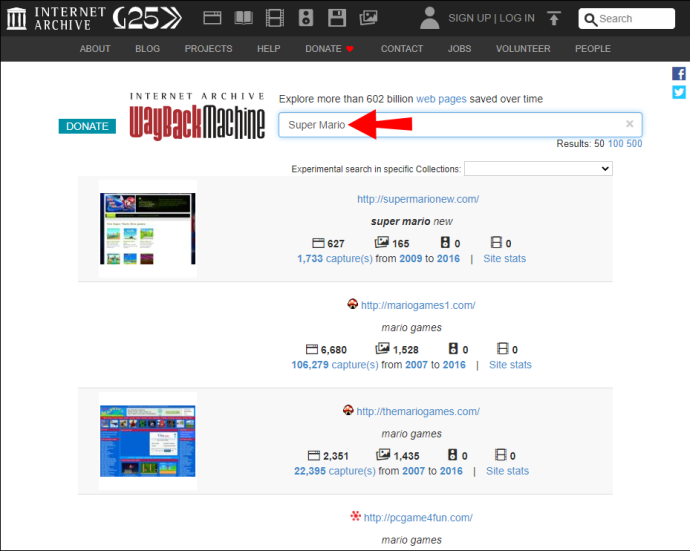The image size is (690, 551).
Task: Click the teal DONATE button
Action: click(87, 126)
